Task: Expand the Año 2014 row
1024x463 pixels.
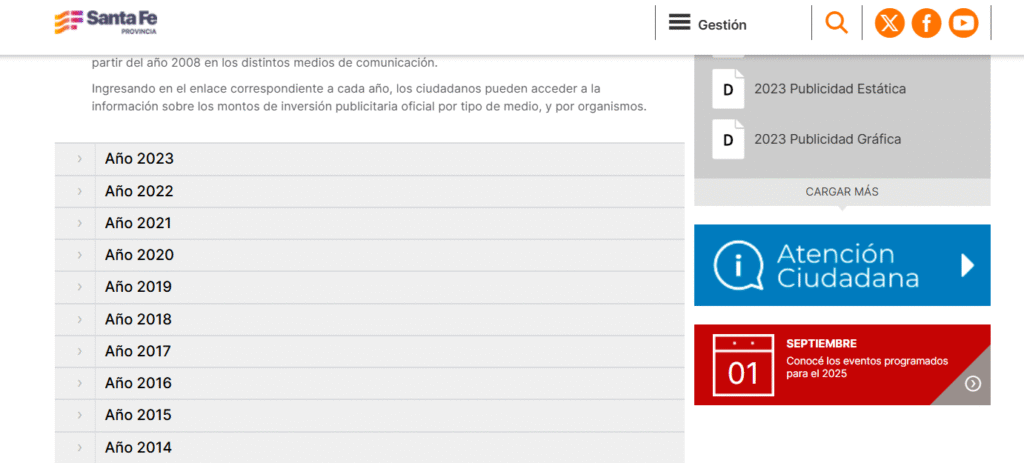Action: tap(139, 447)
